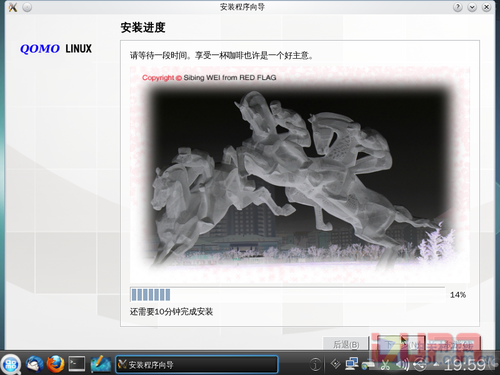Image resolution: width=500 pixels, height=375 pixels.
Task: Click the 19:59 clock
Action: pos(465,365)
